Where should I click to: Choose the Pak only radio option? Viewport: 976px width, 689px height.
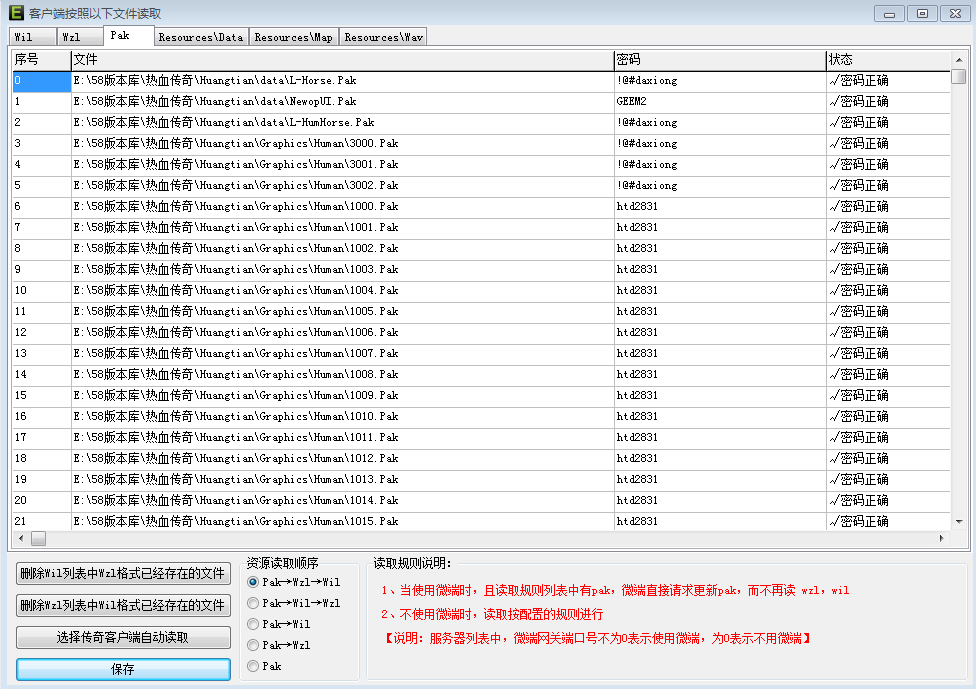tap(253, 666)
